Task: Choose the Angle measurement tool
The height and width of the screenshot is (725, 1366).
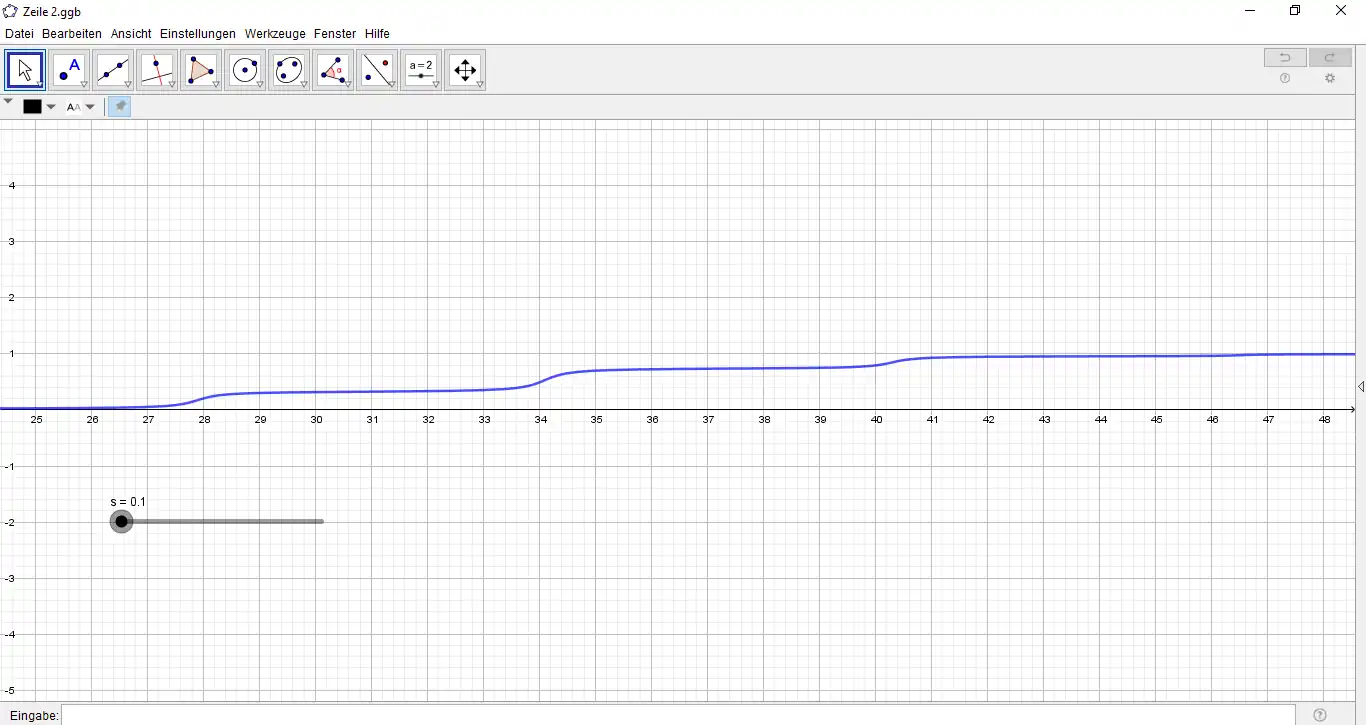Action: pos(333,70)
